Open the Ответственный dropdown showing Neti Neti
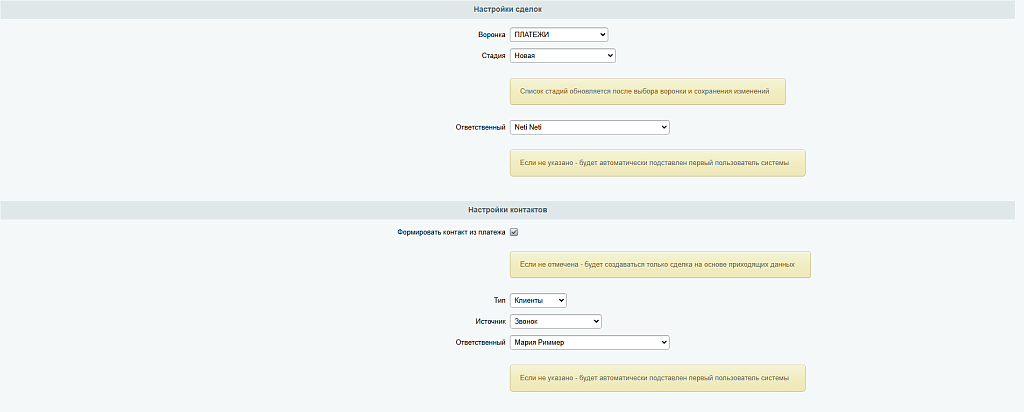This screenshot has width=1024, height=412. click(x=589, y=127)
